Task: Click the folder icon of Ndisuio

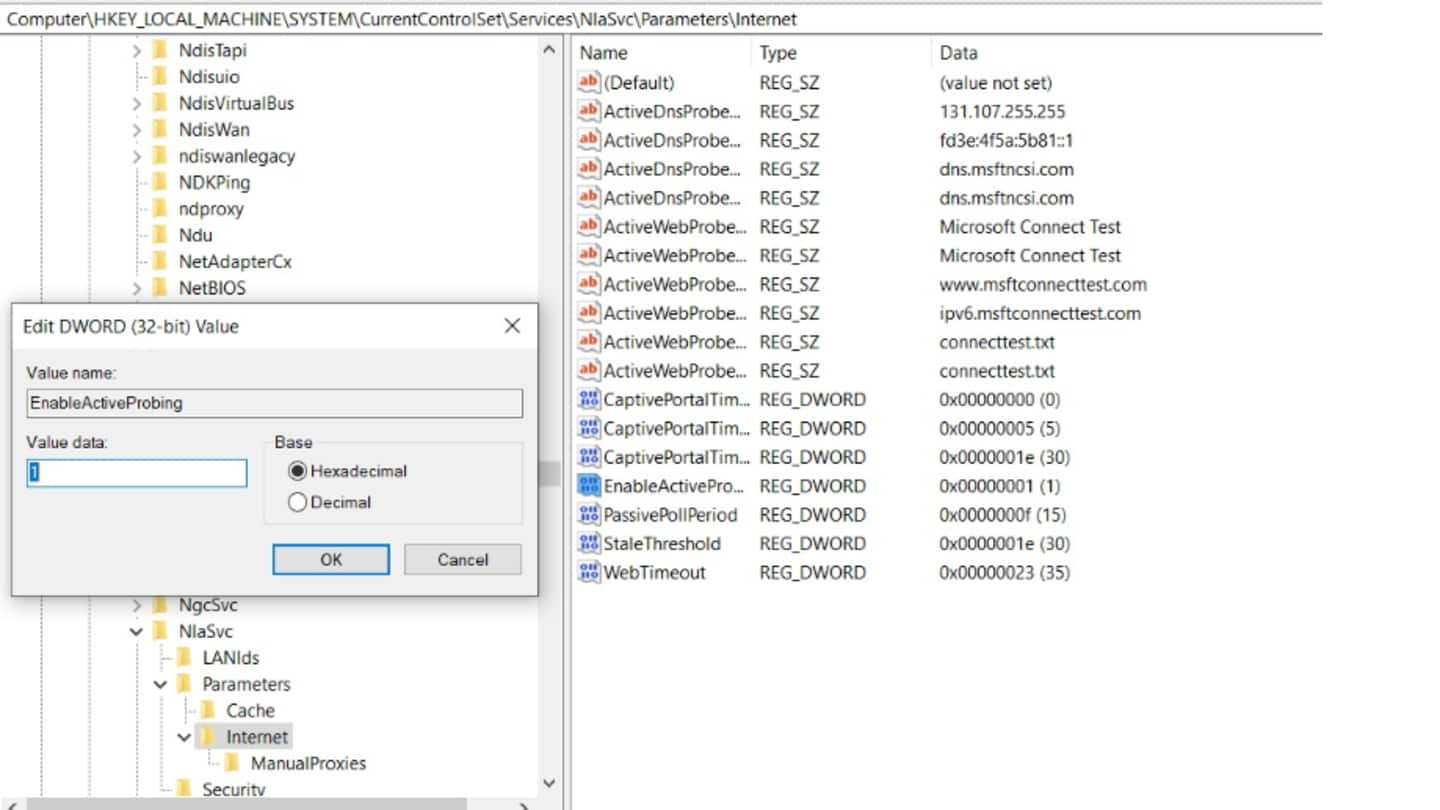Action: (x=160, y=76)
